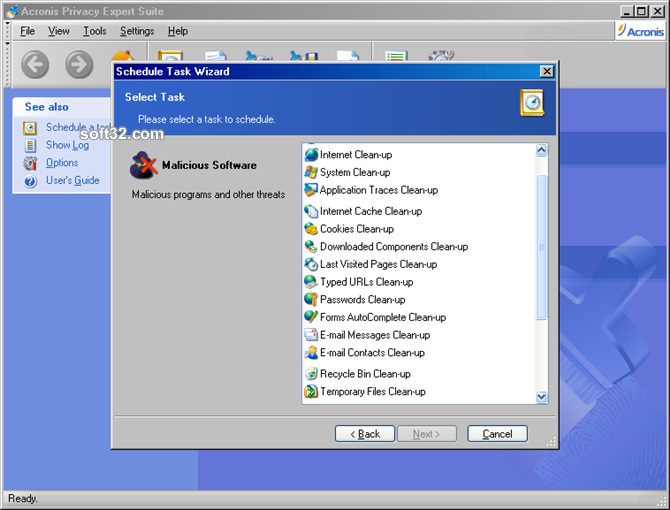The height and width of the screenshot is (510, 670).
Task: Select System Clean-up task
Action: (355, 172)
